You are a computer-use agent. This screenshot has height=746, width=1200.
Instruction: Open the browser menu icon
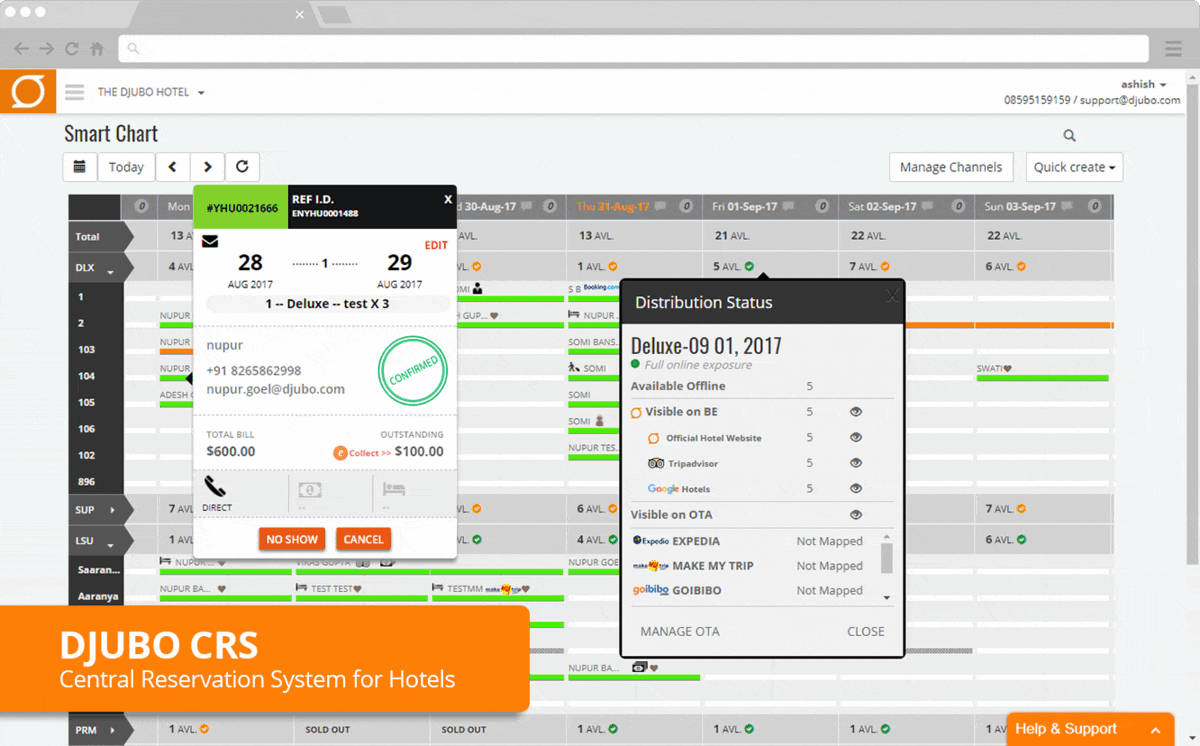click(1173, 49)
